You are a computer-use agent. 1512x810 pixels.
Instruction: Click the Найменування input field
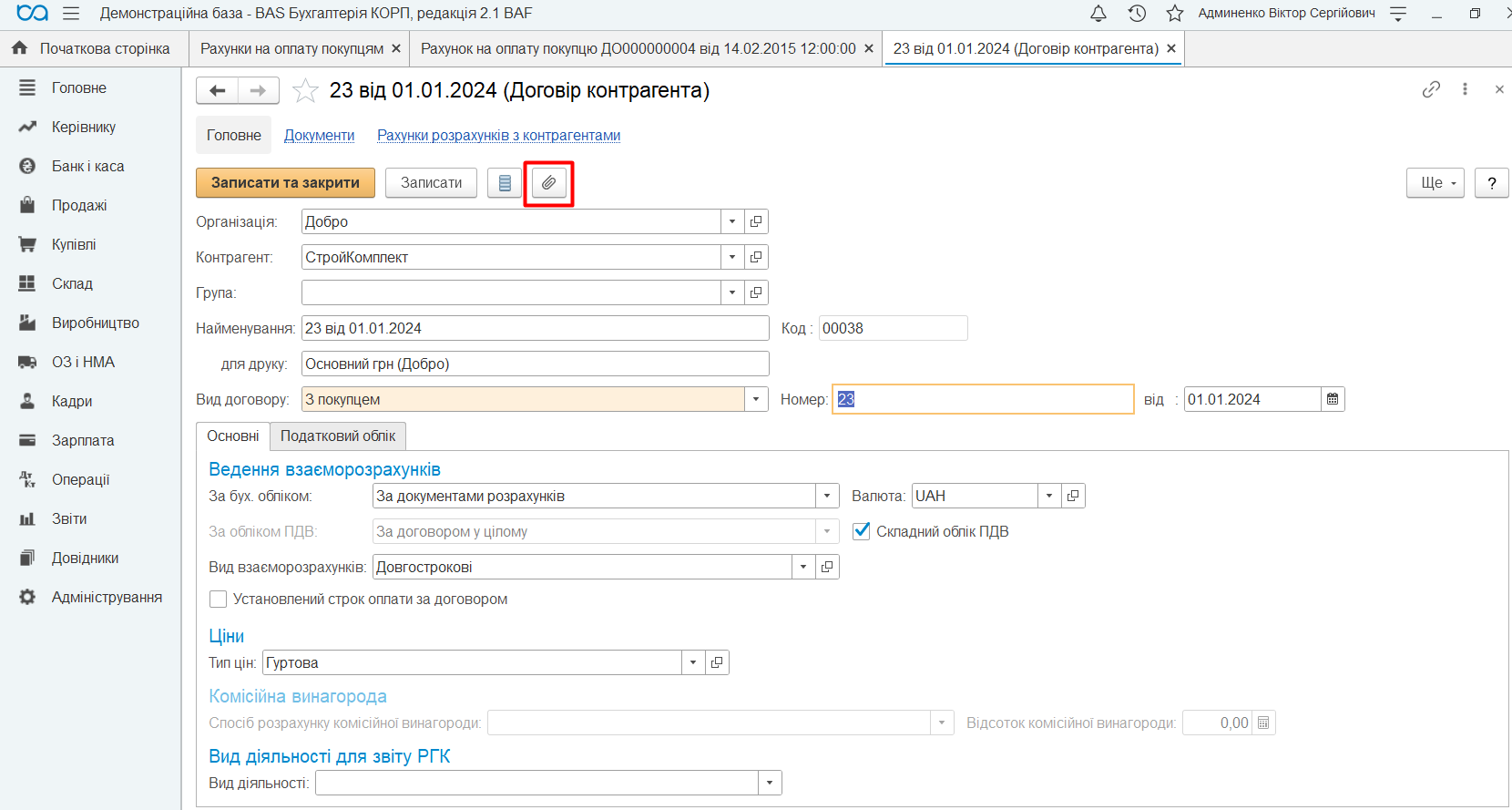(x=535, y=328)
